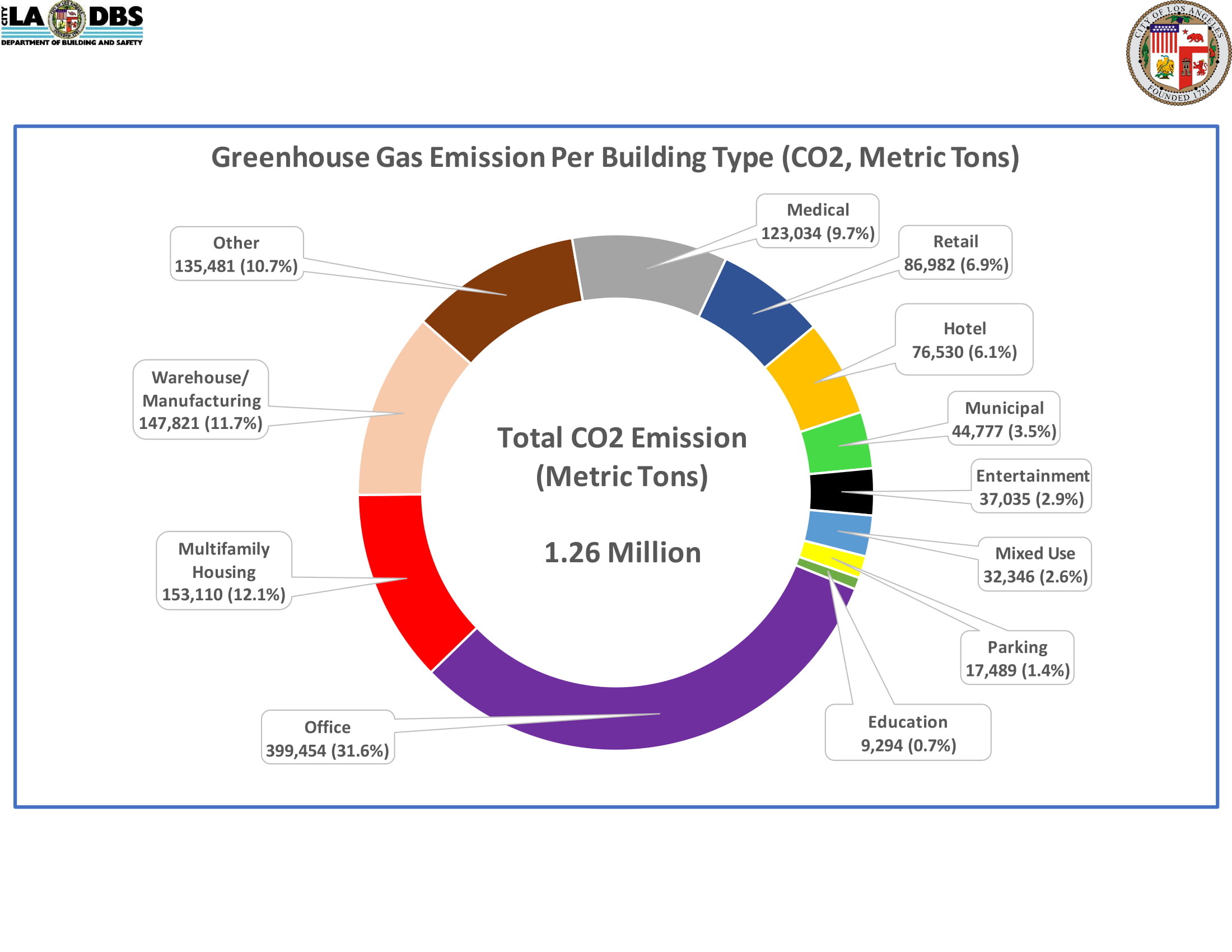
Task: Click the LADBS logo in the header
Action: [72, 23]
